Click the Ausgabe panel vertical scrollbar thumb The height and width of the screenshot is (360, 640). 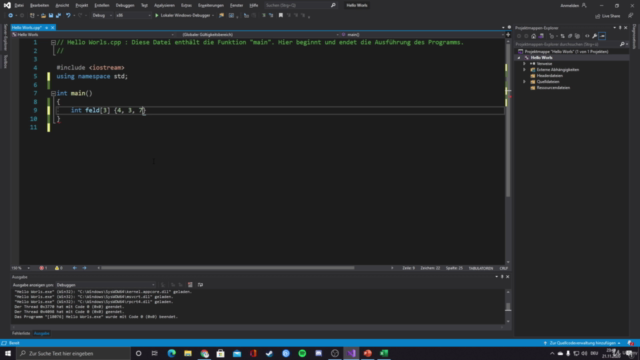tap(508, 307)
